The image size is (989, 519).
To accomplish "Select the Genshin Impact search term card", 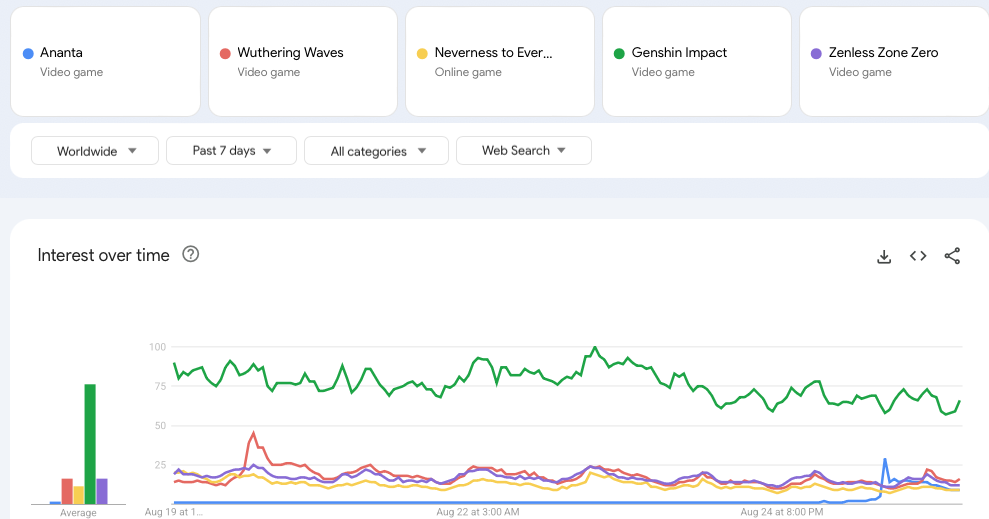I will pyautogui.click(x=697, y=62).
